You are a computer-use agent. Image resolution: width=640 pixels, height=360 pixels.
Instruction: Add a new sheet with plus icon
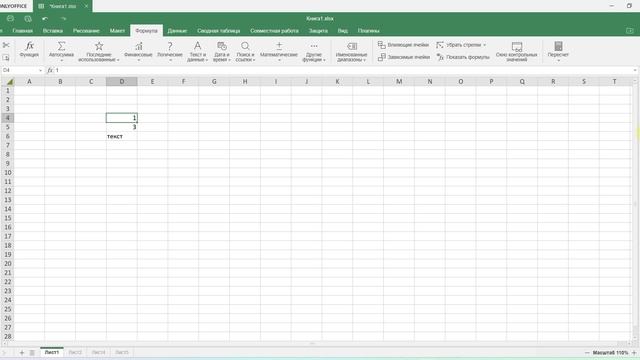[x=22, y=352]
